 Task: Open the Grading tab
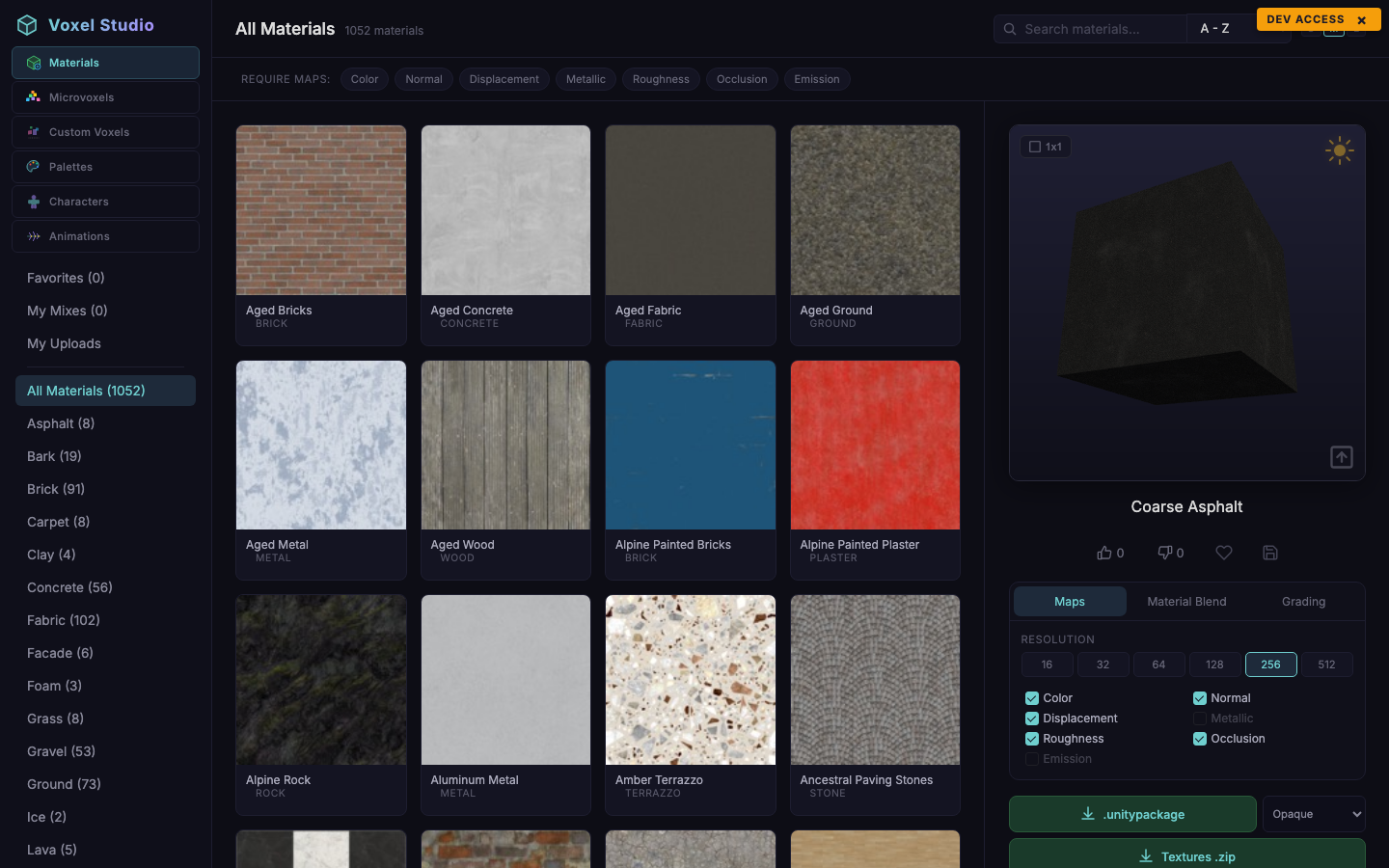1303,601
